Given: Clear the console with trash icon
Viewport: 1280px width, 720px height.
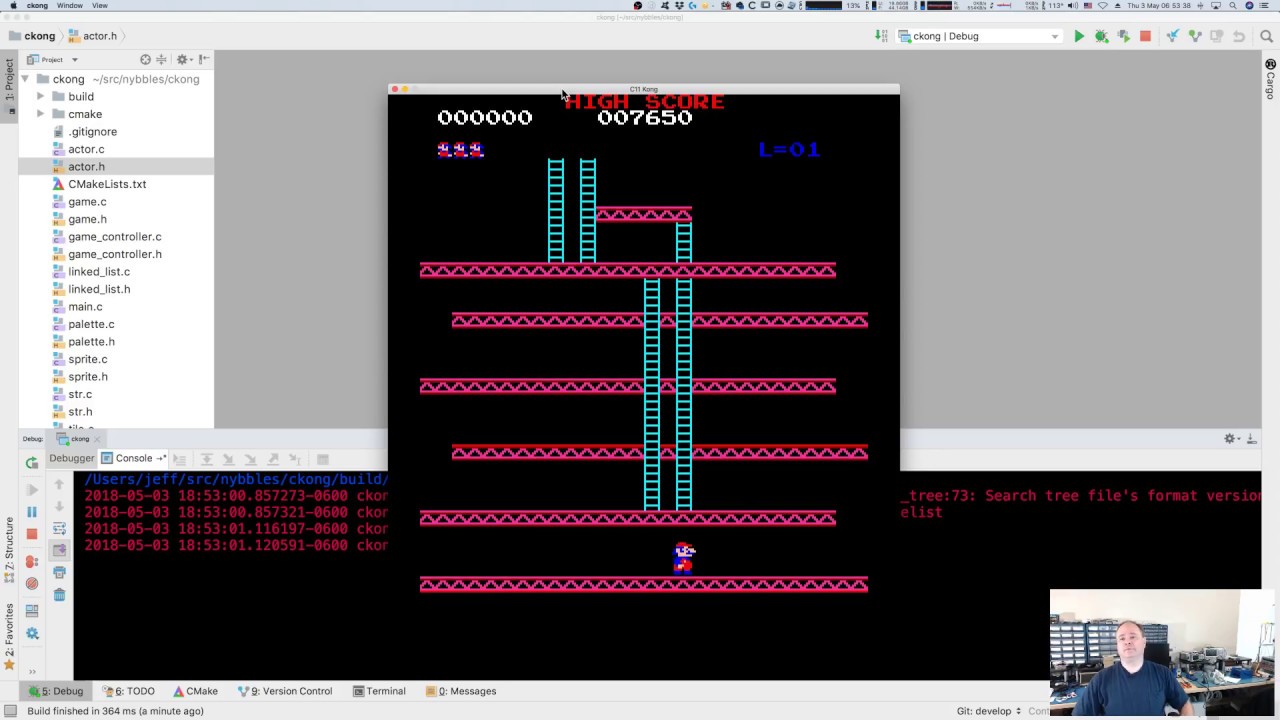Looking at the screenshot, I should point(59,595).
